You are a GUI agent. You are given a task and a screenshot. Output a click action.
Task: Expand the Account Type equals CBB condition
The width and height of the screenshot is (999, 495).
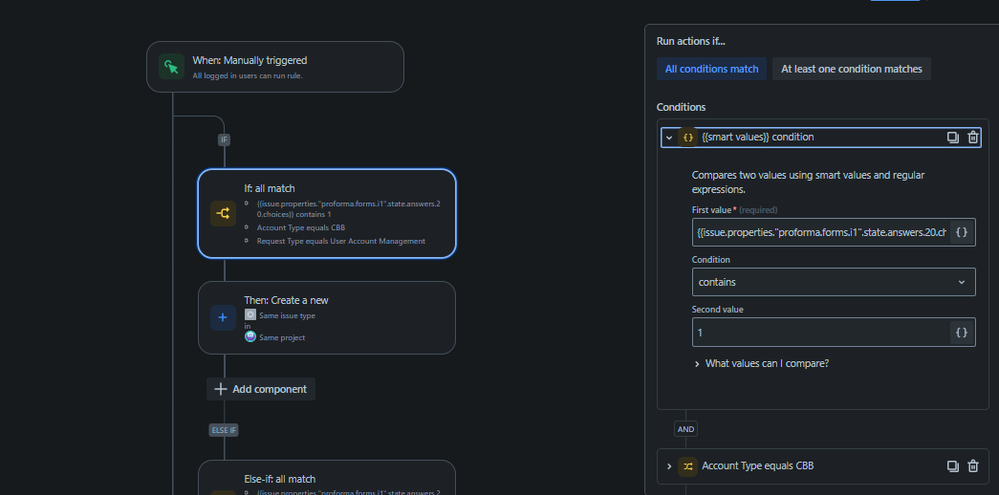[669, 466]
